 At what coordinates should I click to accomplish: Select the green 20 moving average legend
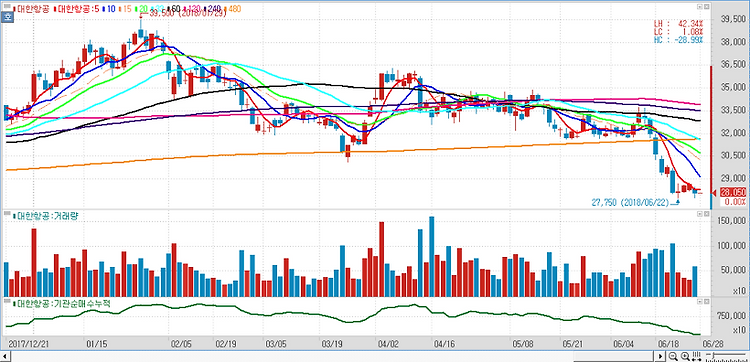142,9
